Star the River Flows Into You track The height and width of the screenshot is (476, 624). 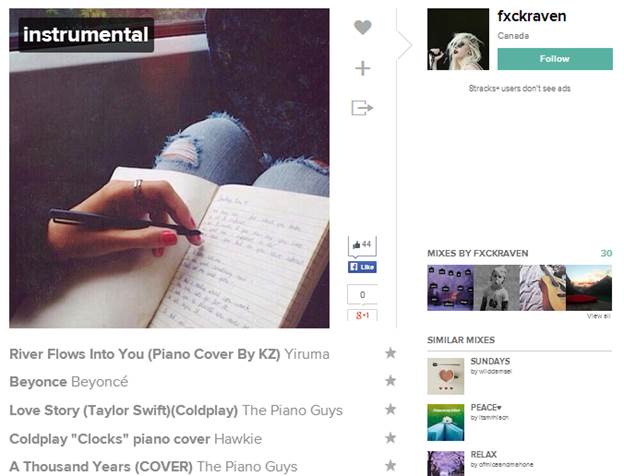tap(391, 353)
